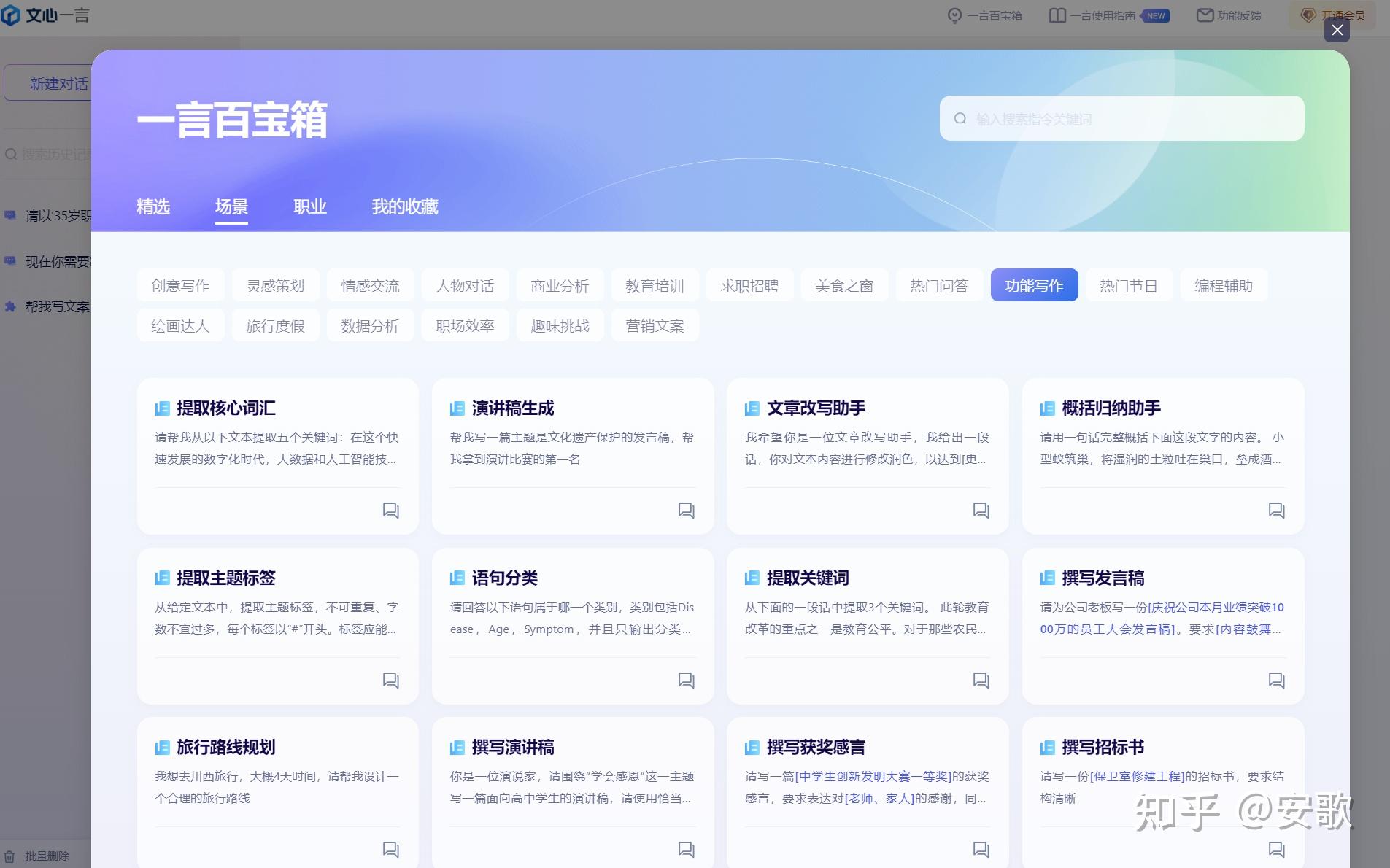The width and height of the screenshot is (1390, 868).
Task: Select the 教育培训 category chip
Action: 655,285
